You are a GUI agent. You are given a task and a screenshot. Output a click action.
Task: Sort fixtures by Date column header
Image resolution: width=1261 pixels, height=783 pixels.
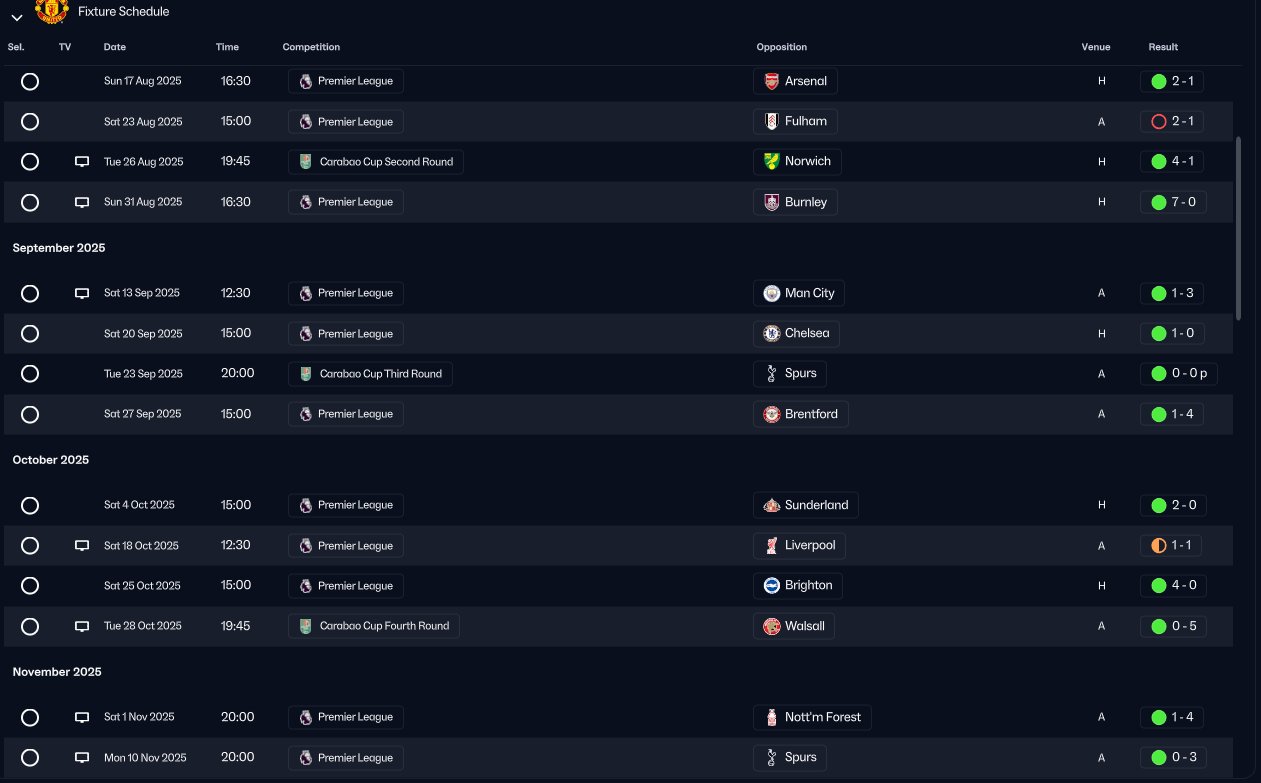(x=115, y=47)
